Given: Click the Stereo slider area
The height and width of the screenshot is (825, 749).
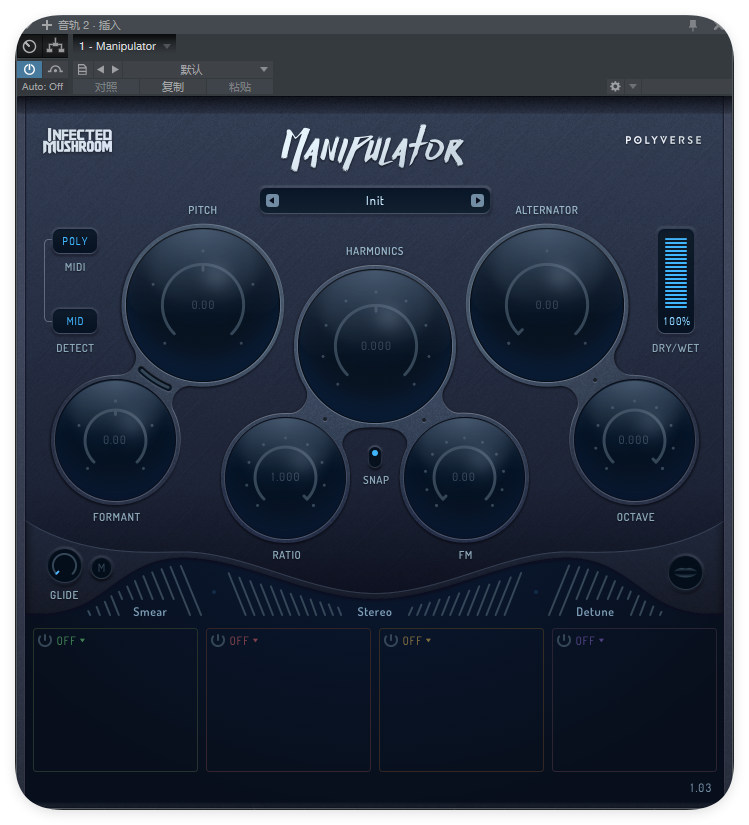Looking at the screenshot, I should click(x=374, y=595).
